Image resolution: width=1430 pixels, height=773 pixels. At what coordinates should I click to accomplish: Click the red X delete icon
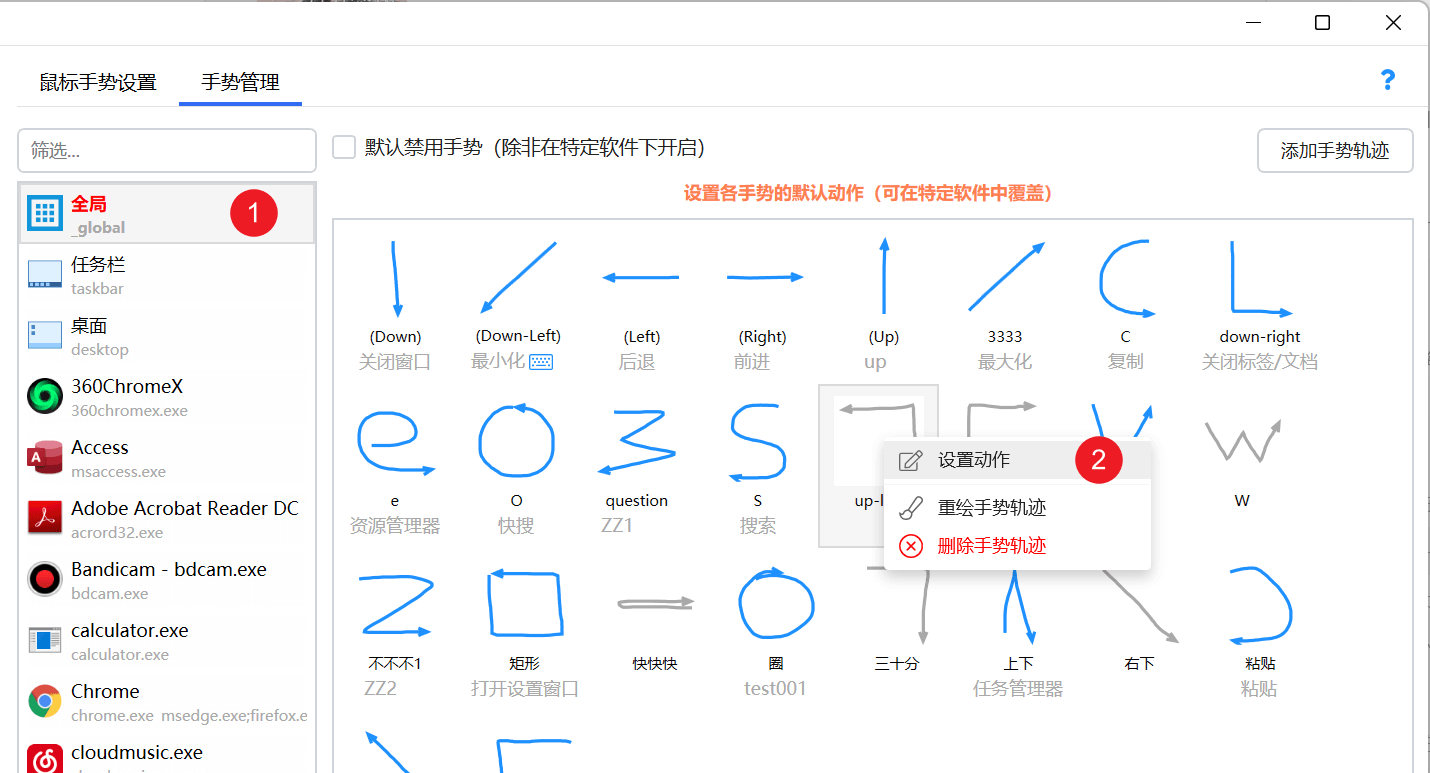click(x=910, y=546)
